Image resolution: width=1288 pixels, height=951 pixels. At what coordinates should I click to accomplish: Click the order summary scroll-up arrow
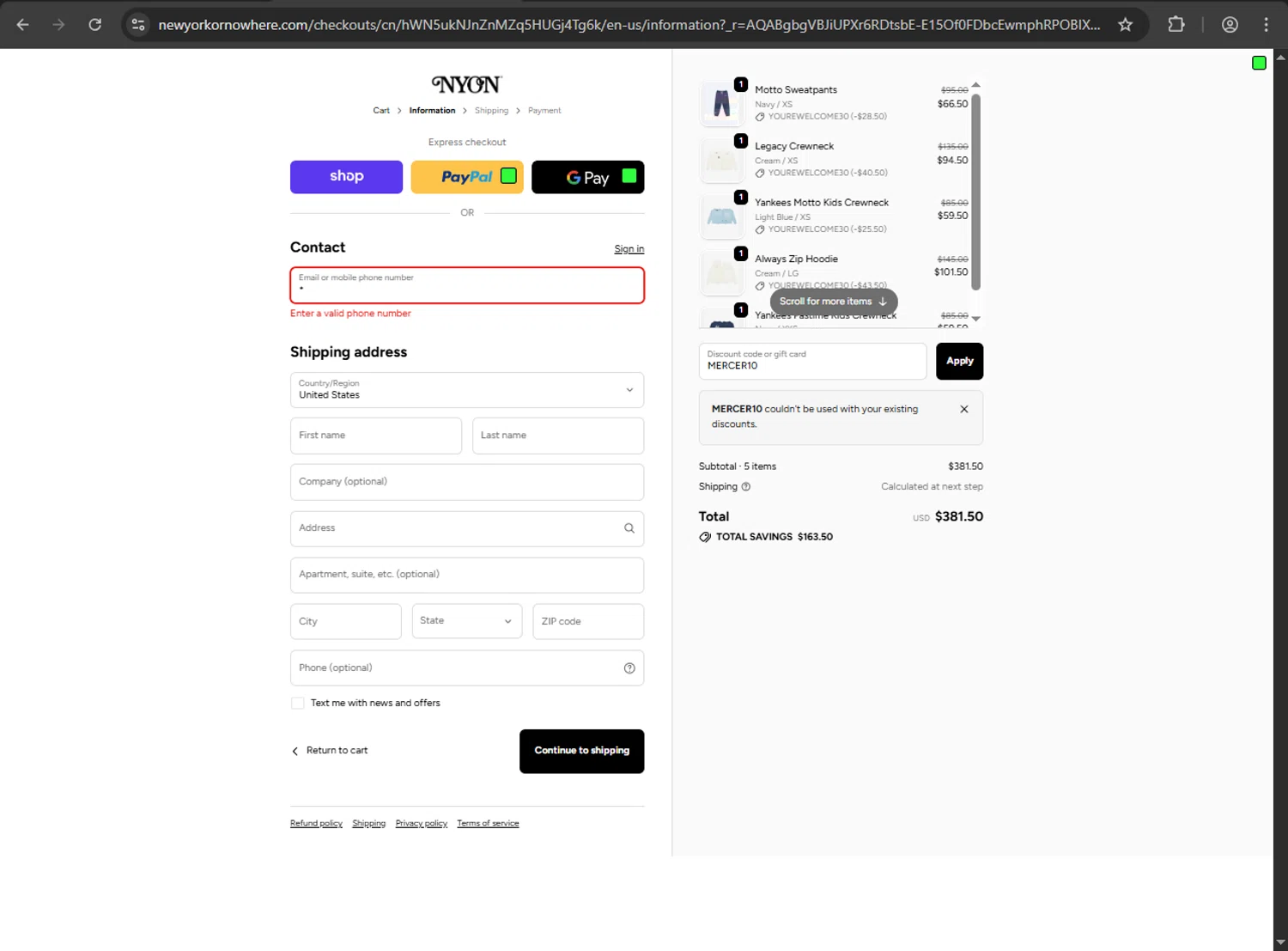click(975, 85)
